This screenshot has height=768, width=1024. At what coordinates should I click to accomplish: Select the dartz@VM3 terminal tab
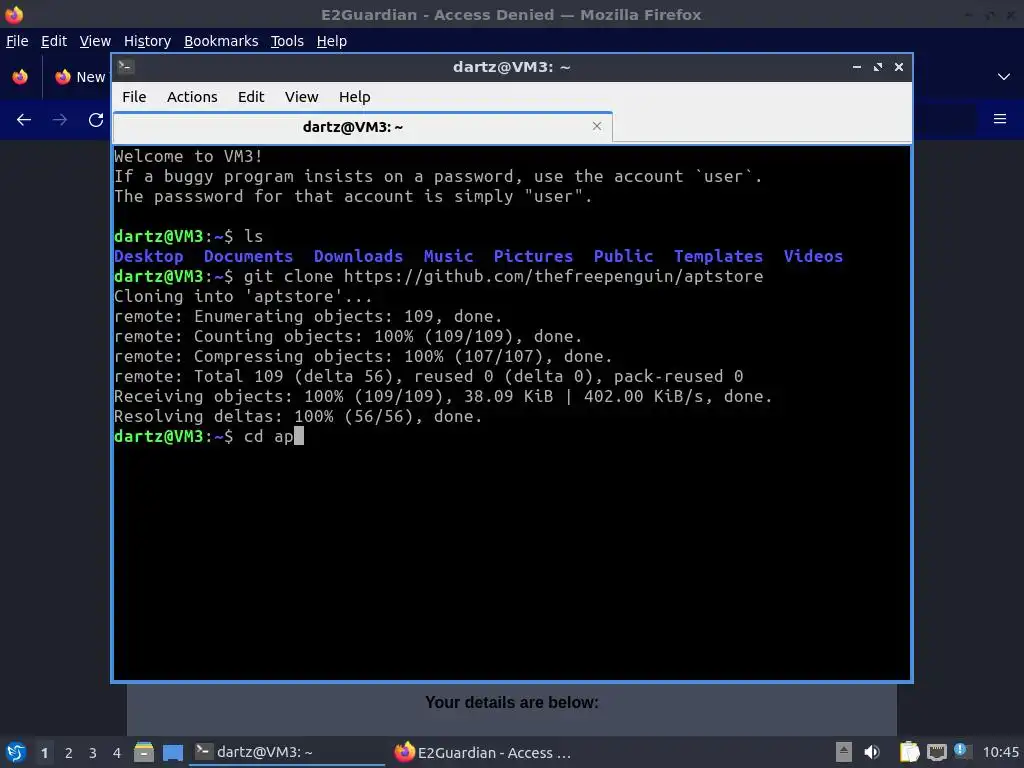[362, 127]
